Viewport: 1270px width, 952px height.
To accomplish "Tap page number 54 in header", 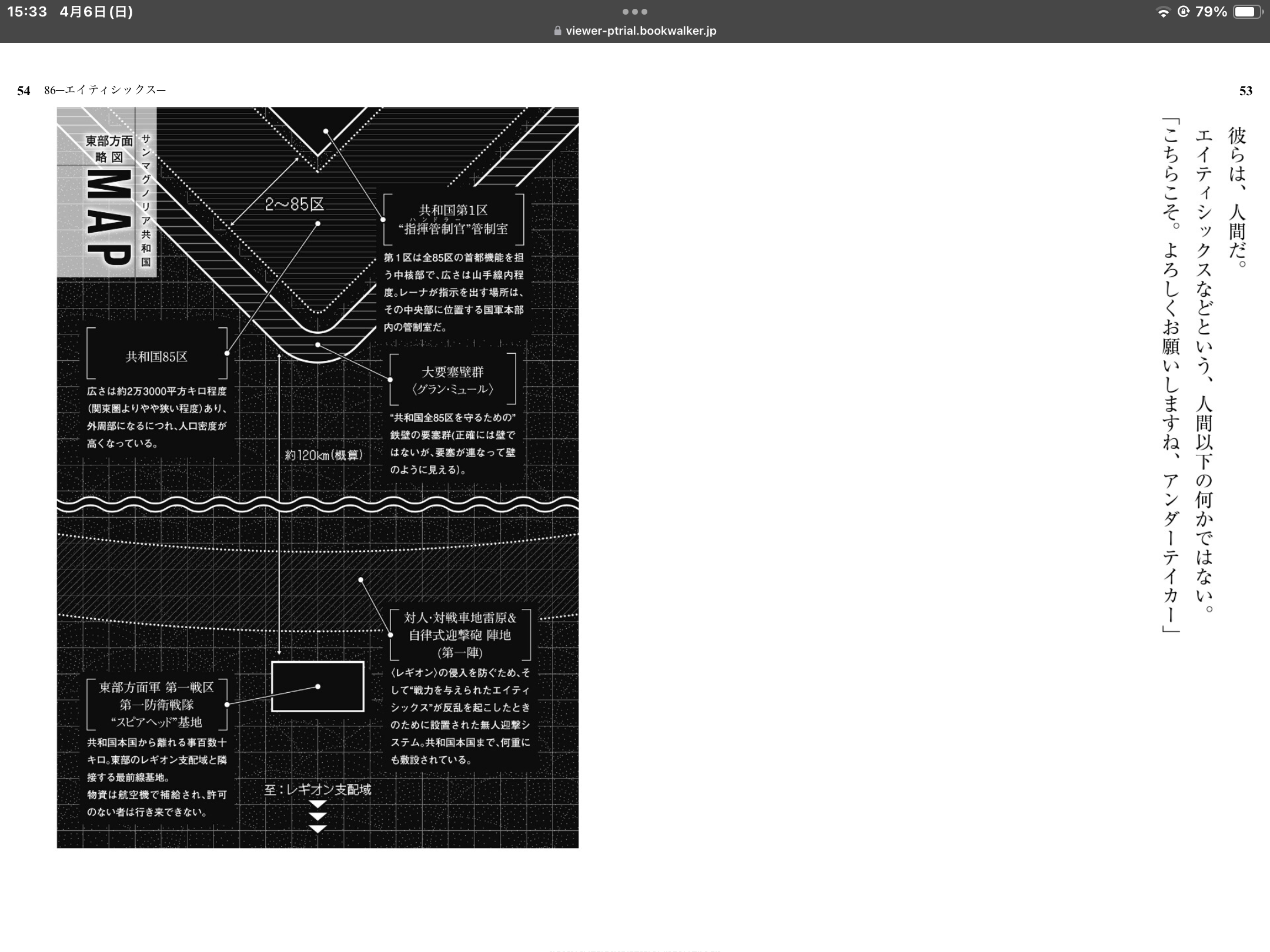I will (24, 90).
